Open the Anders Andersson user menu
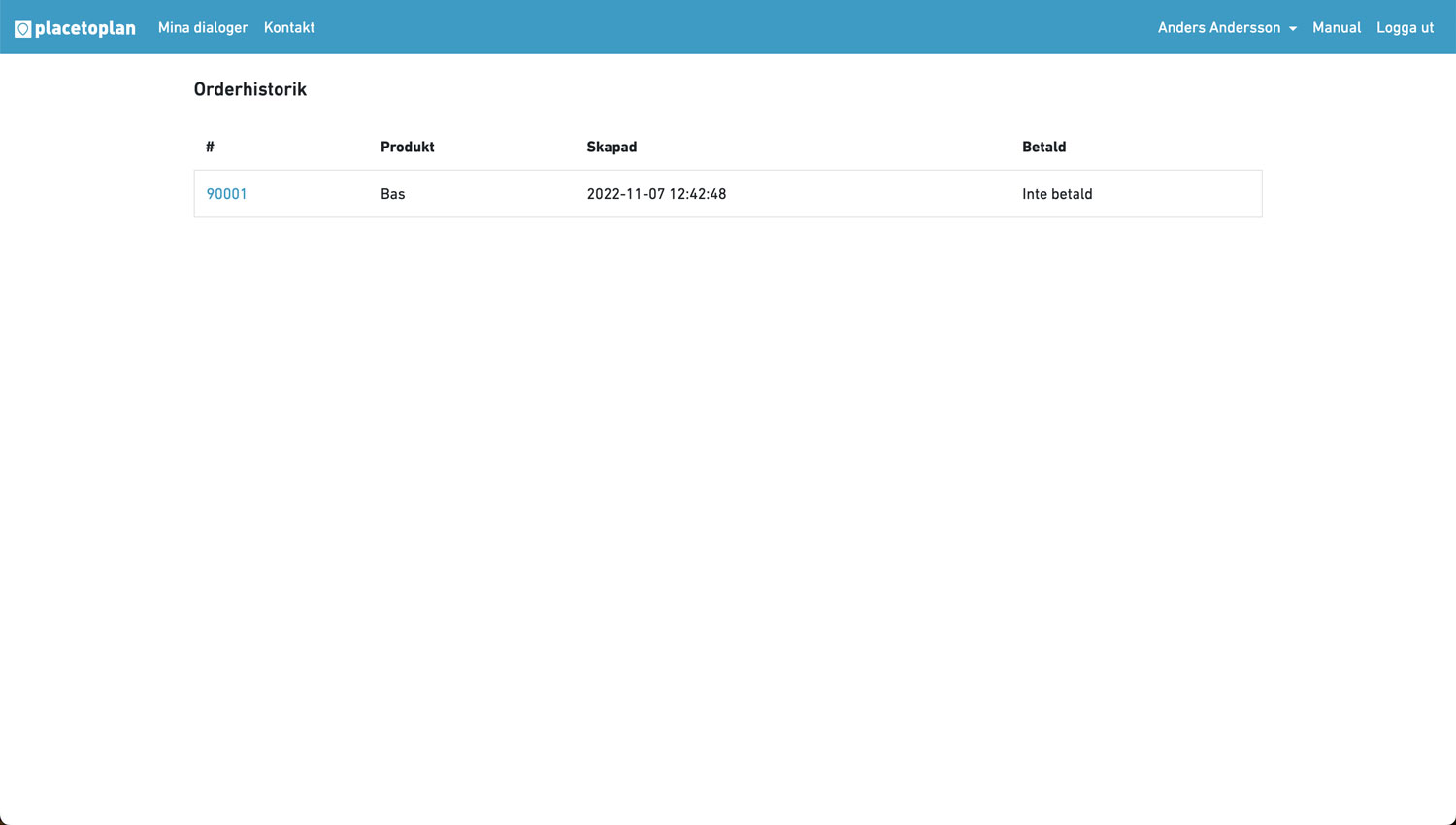 1218,28
